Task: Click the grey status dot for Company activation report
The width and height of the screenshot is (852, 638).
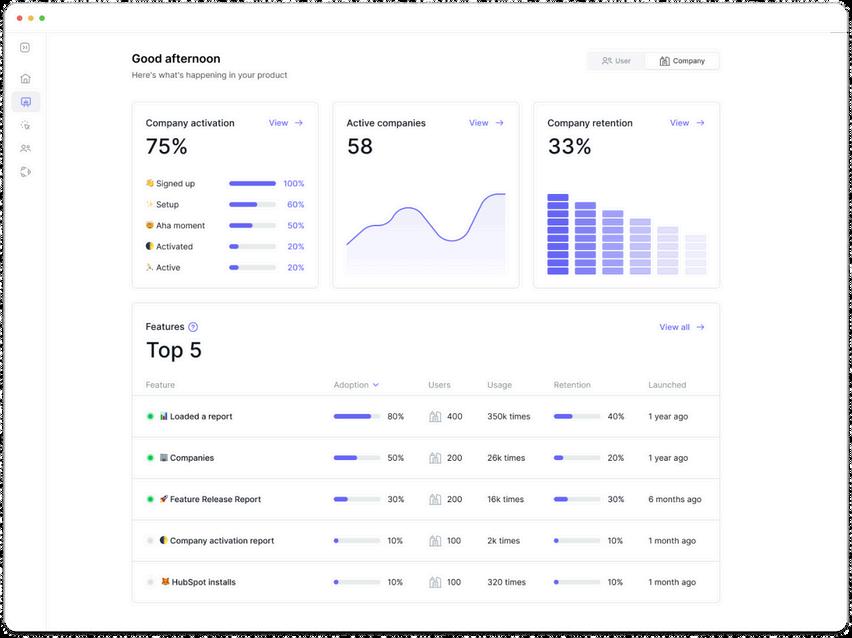Action: [151, 541]
